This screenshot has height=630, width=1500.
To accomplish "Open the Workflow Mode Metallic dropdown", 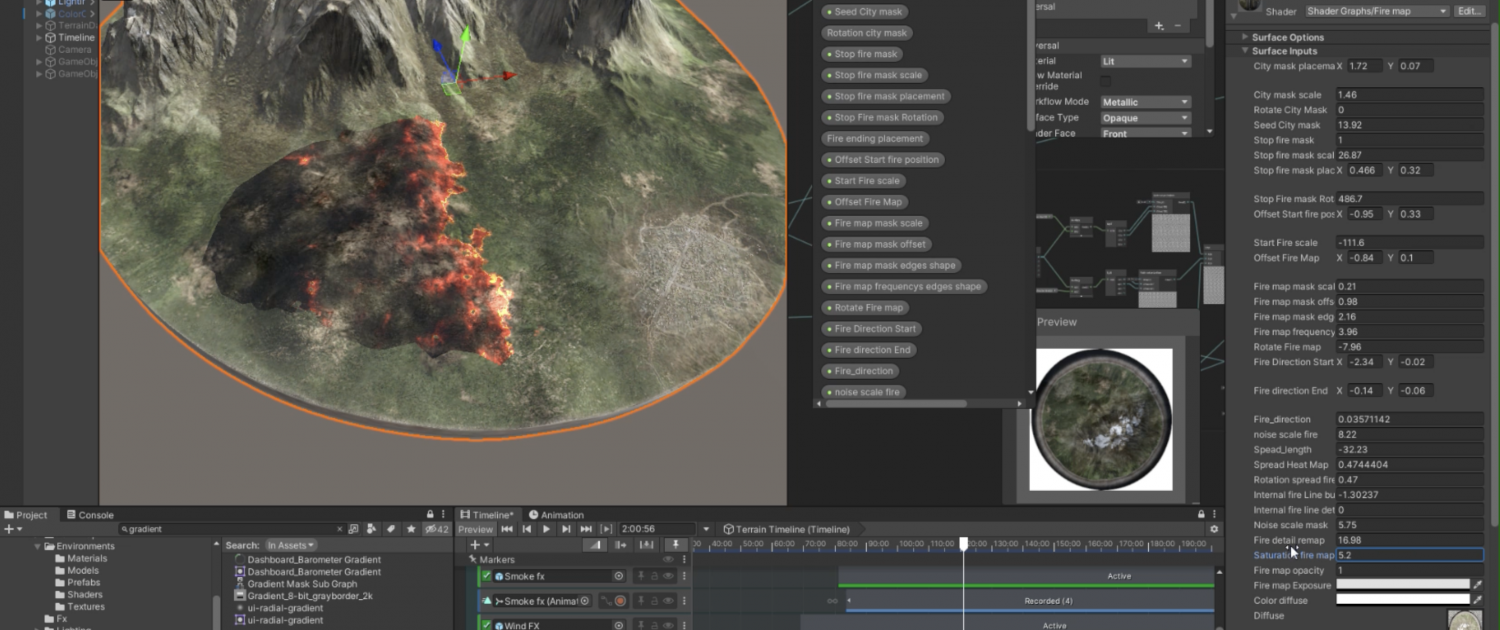I will coord(1145,102).
